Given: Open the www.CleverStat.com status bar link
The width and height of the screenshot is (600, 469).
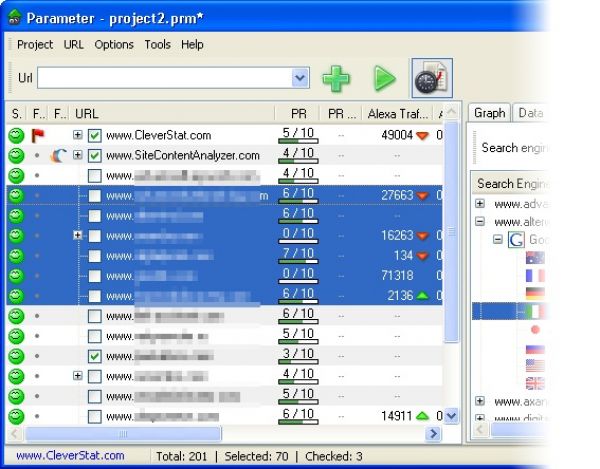Looking at the screenshot, I should [x=70, y=456].
